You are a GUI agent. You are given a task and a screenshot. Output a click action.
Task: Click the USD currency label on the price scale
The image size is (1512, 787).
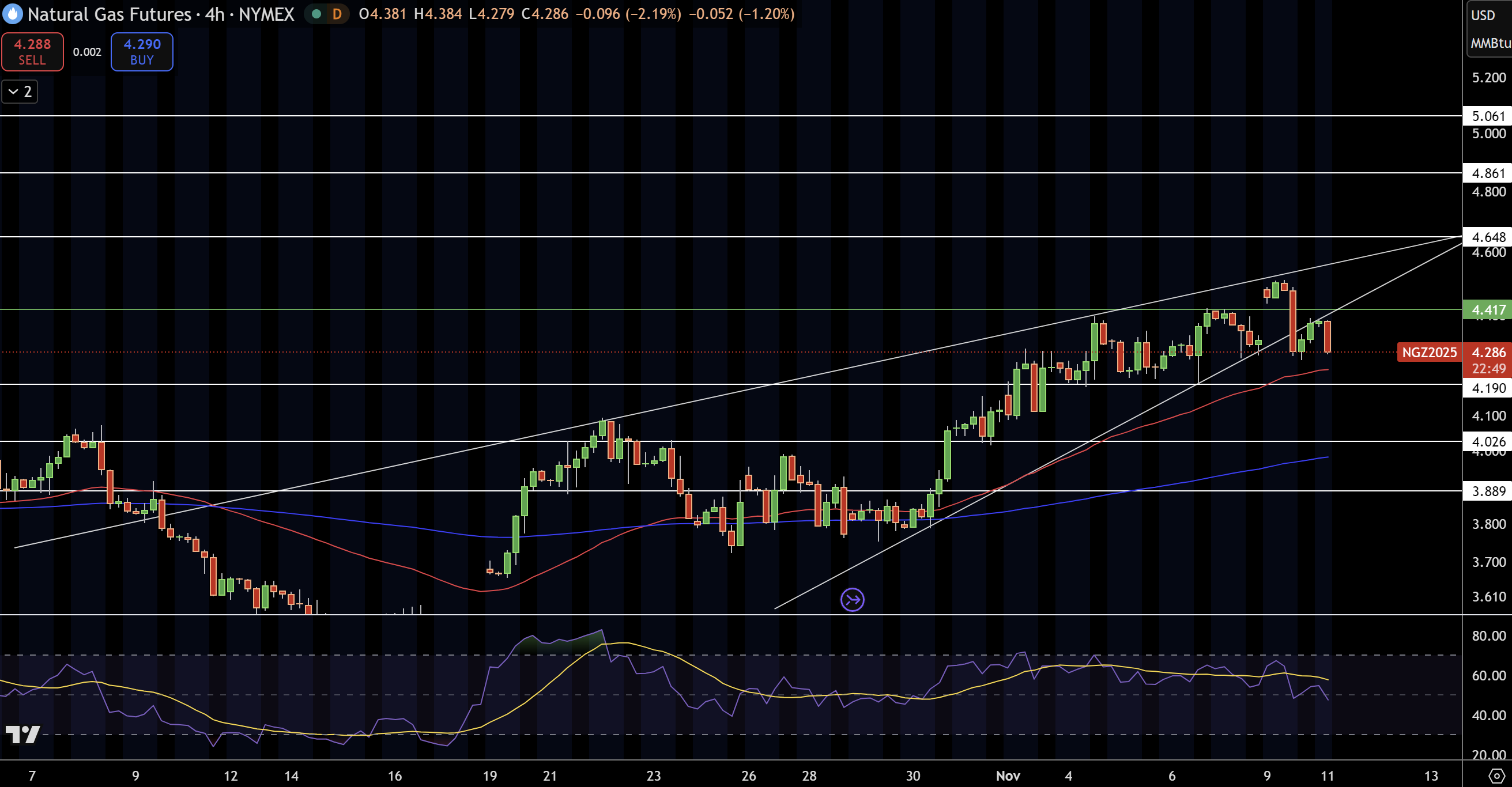1484,16
